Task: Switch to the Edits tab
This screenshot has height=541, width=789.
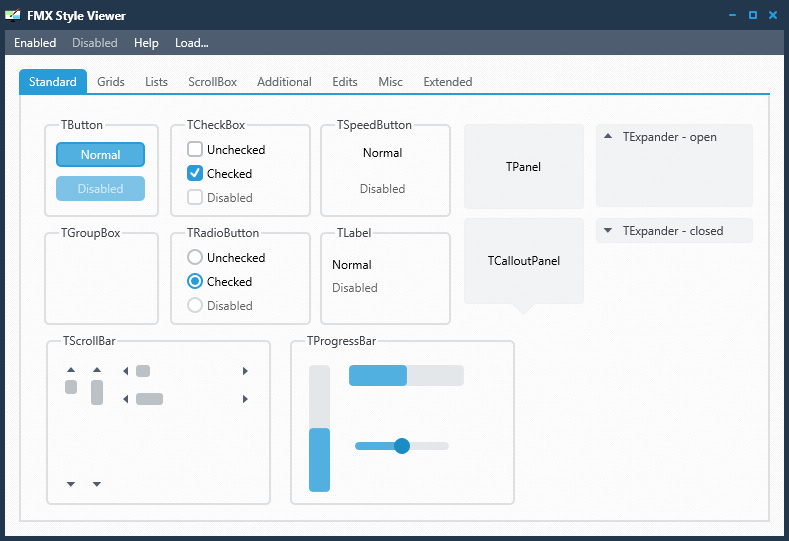Action: 345,82
